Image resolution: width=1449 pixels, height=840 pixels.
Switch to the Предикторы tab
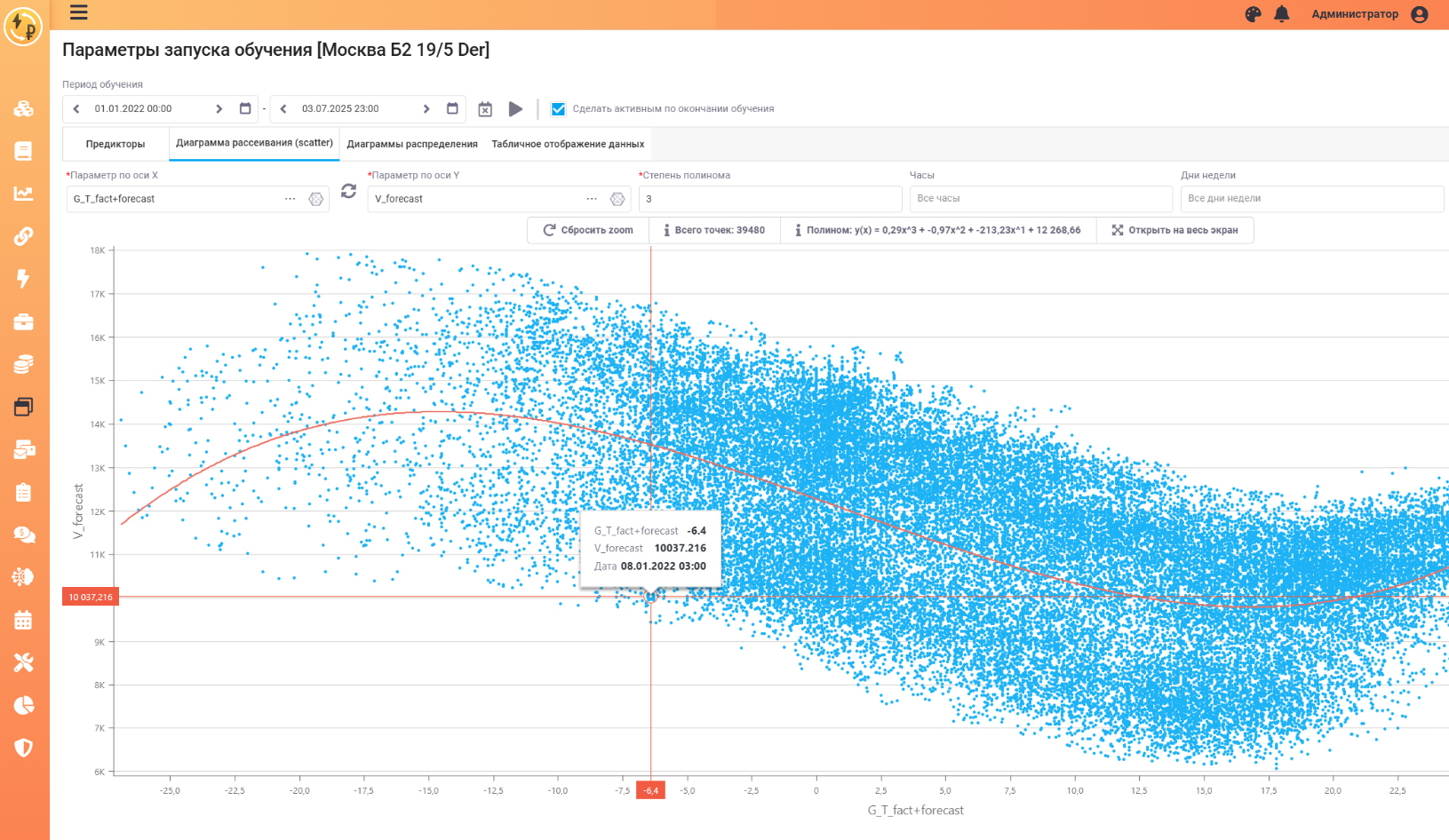point(115,144)
